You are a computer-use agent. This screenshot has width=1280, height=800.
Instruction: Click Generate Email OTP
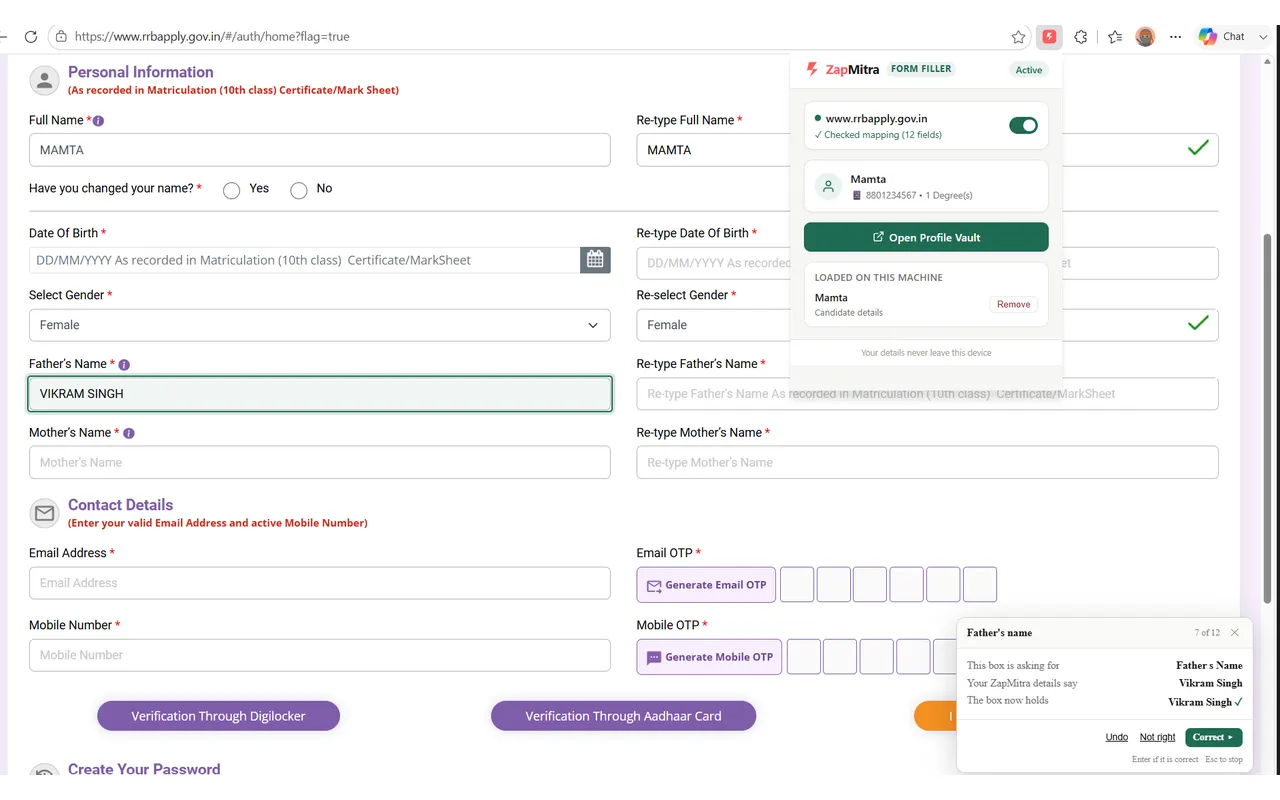click(x=707, y=585)
